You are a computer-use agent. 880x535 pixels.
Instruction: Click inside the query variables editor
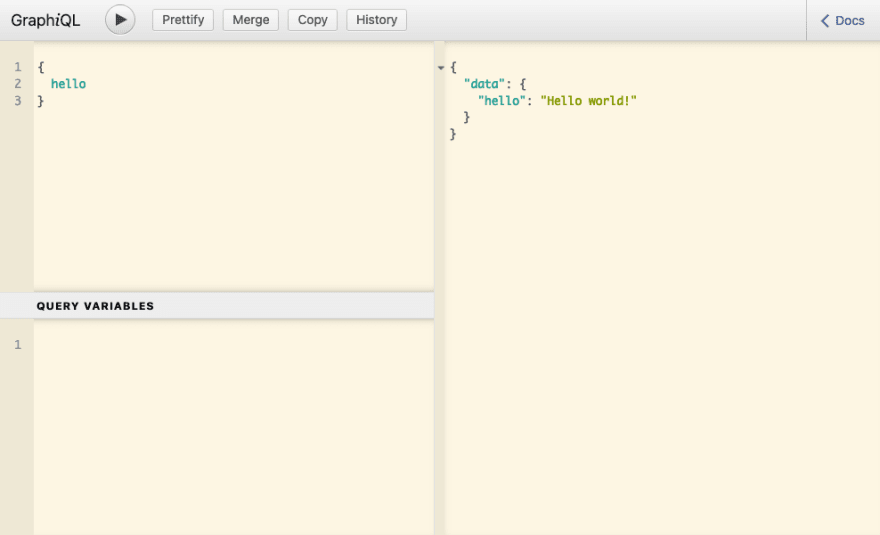coord(233,427)
